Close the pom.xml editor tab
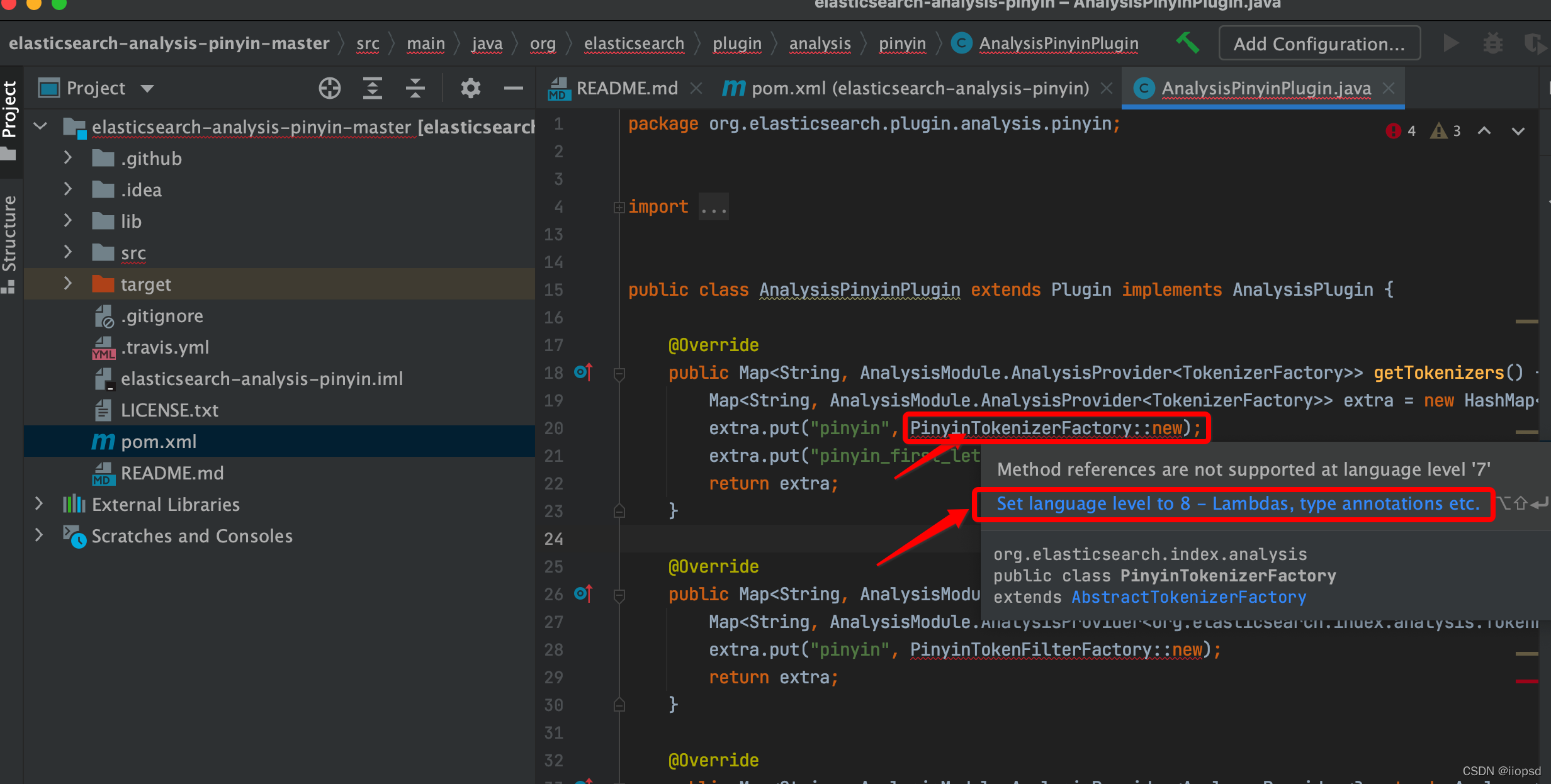This screenshot has width=1551, height=784. point(1106,89)
